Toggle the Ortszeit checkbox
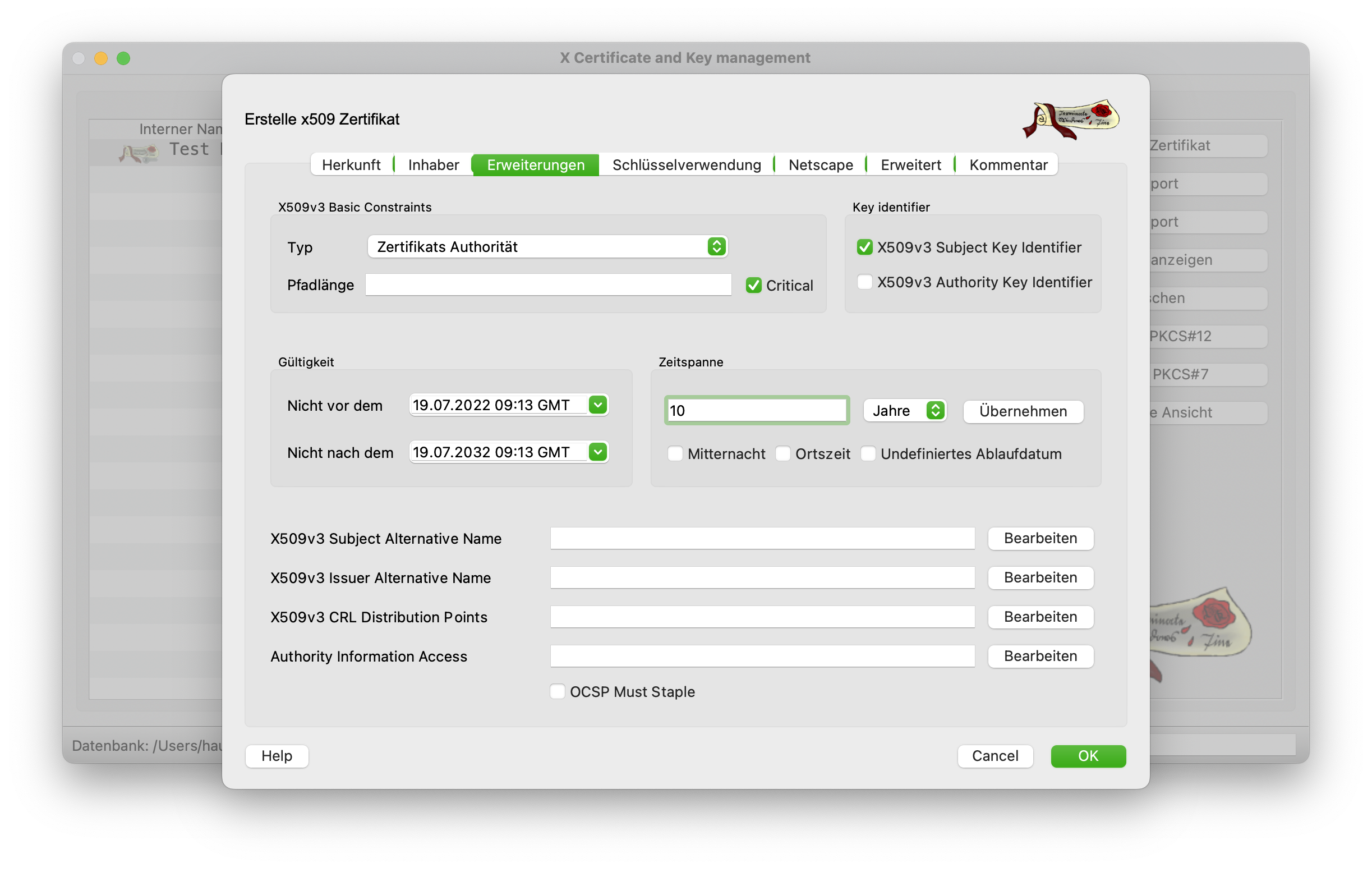The image size is (1372, 872). [783, 455]
